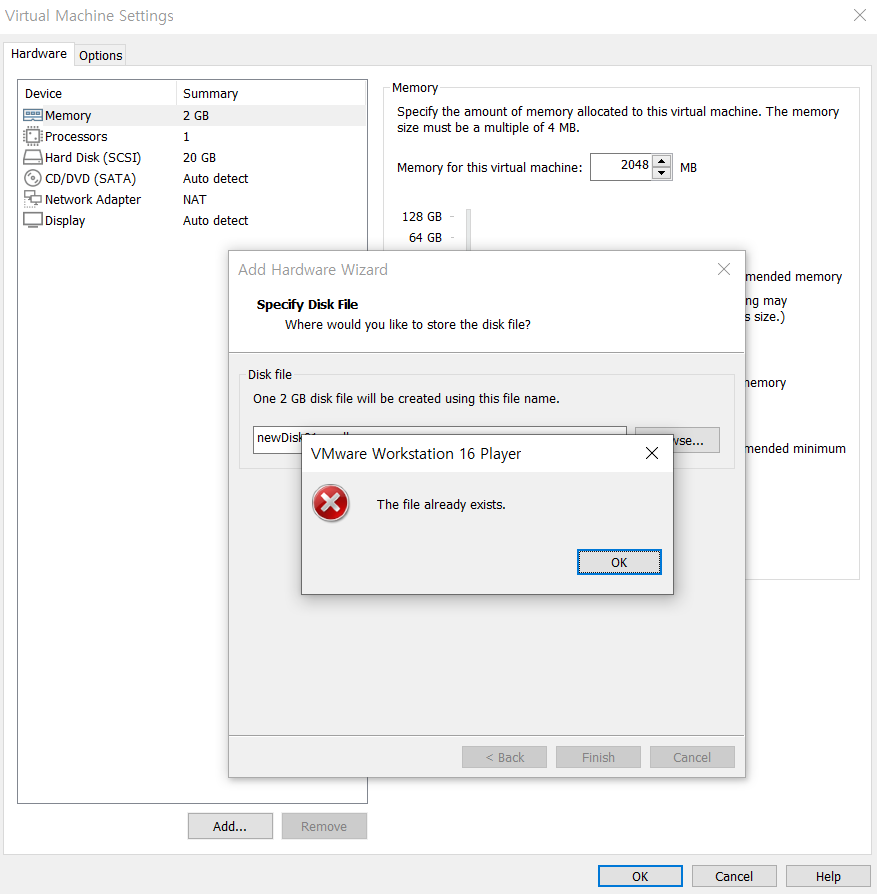
Task: Click the CD/DVD (SATA) disc icon
Action: point(33,178)
